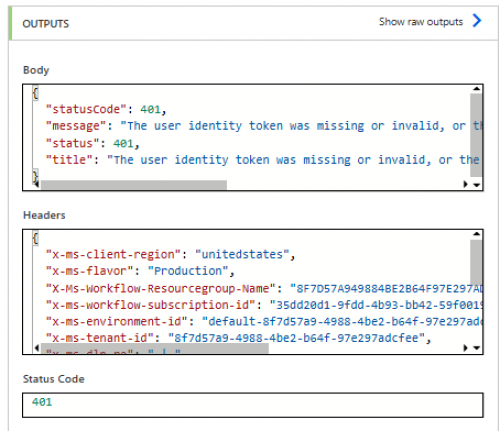Click the down arrow of Body vertical scrollbar
Image resolution: width=500 pixels, height=431 pixels.
[477, 185]
